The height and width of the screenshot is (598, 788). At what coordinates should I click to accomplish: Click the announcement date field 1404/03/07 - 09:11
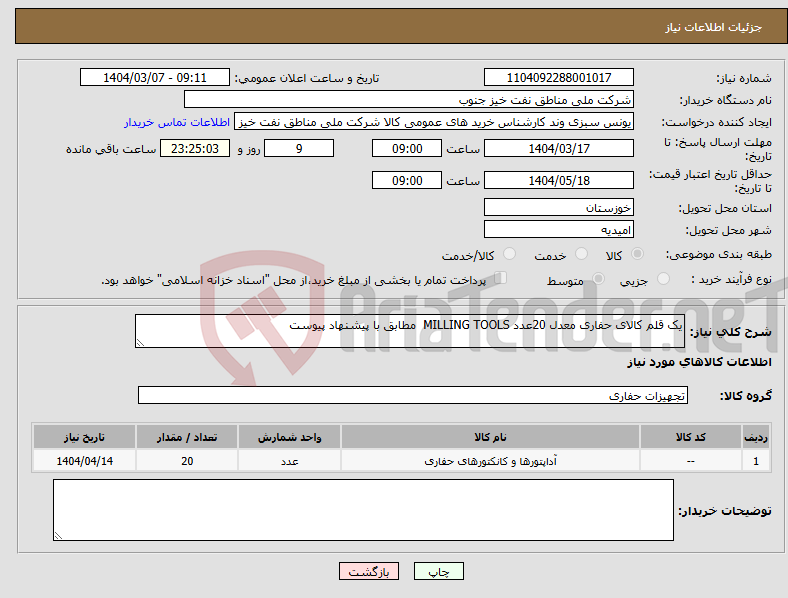[x=155, y=77]
